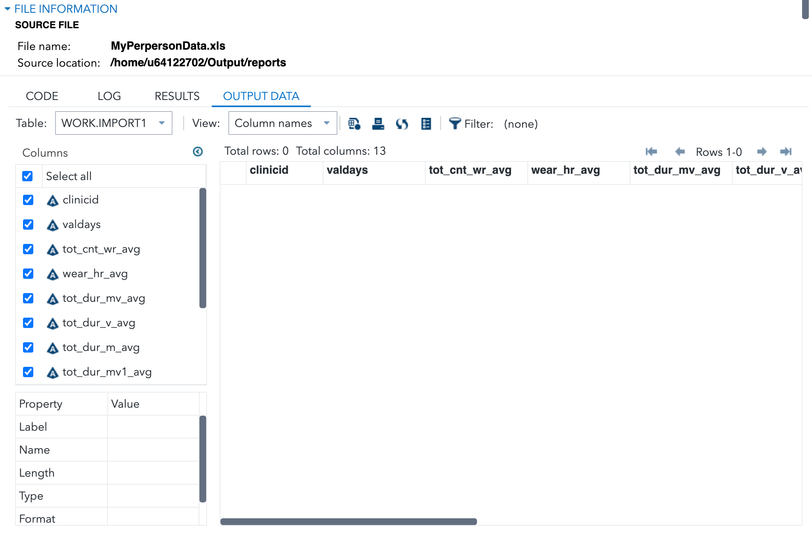Click the table properties icon in toolbar

tap(354, 124)
